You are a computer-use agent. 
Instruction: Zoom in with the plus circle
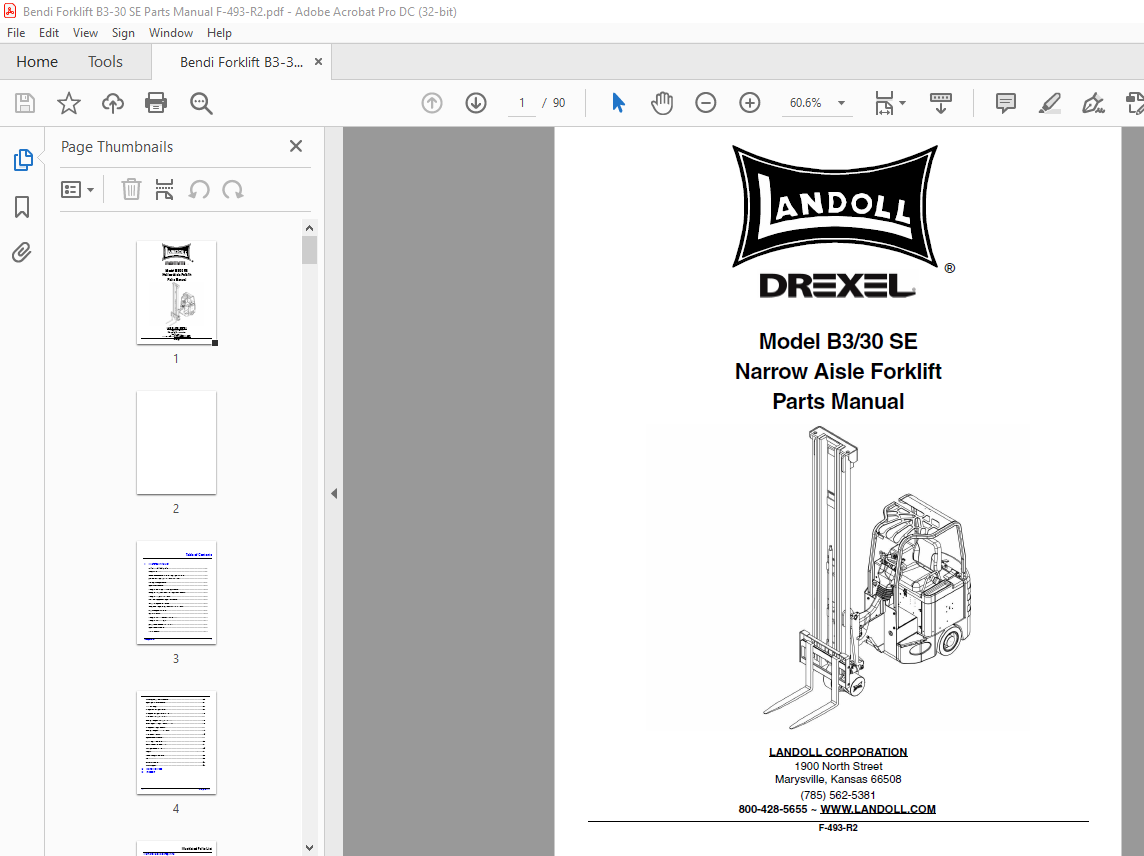749,103
